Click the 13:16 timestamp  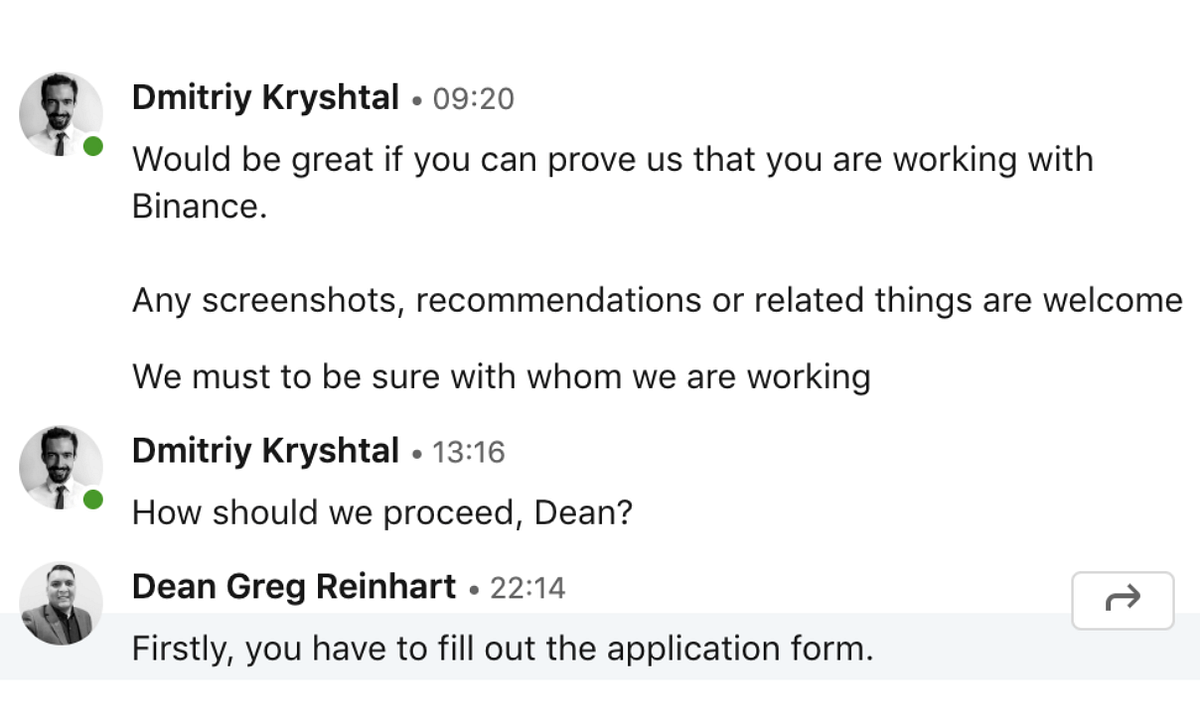pyautogui.click(x=469, y=453)
